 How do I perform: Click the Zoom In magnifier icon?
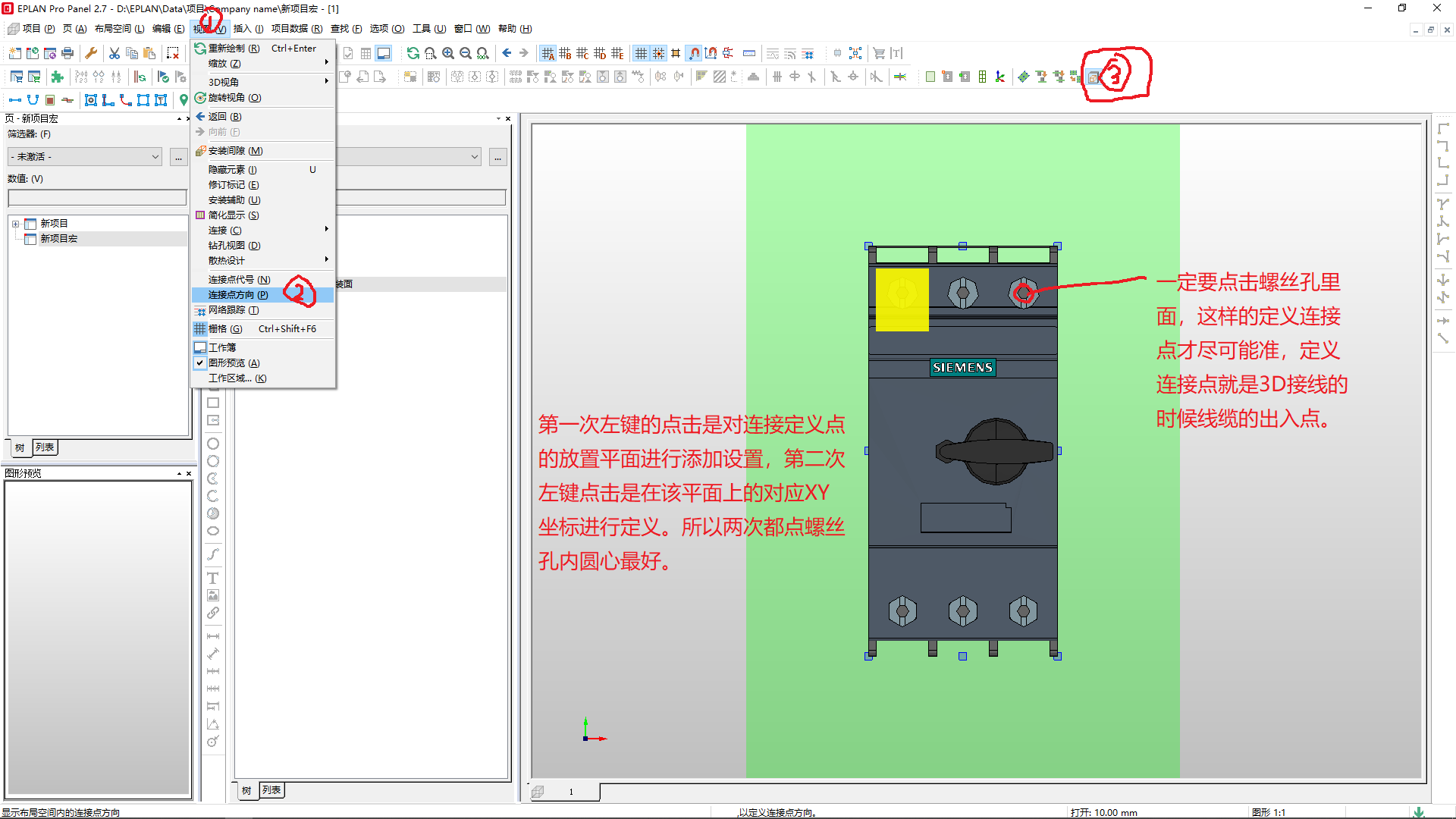point(448,53)
